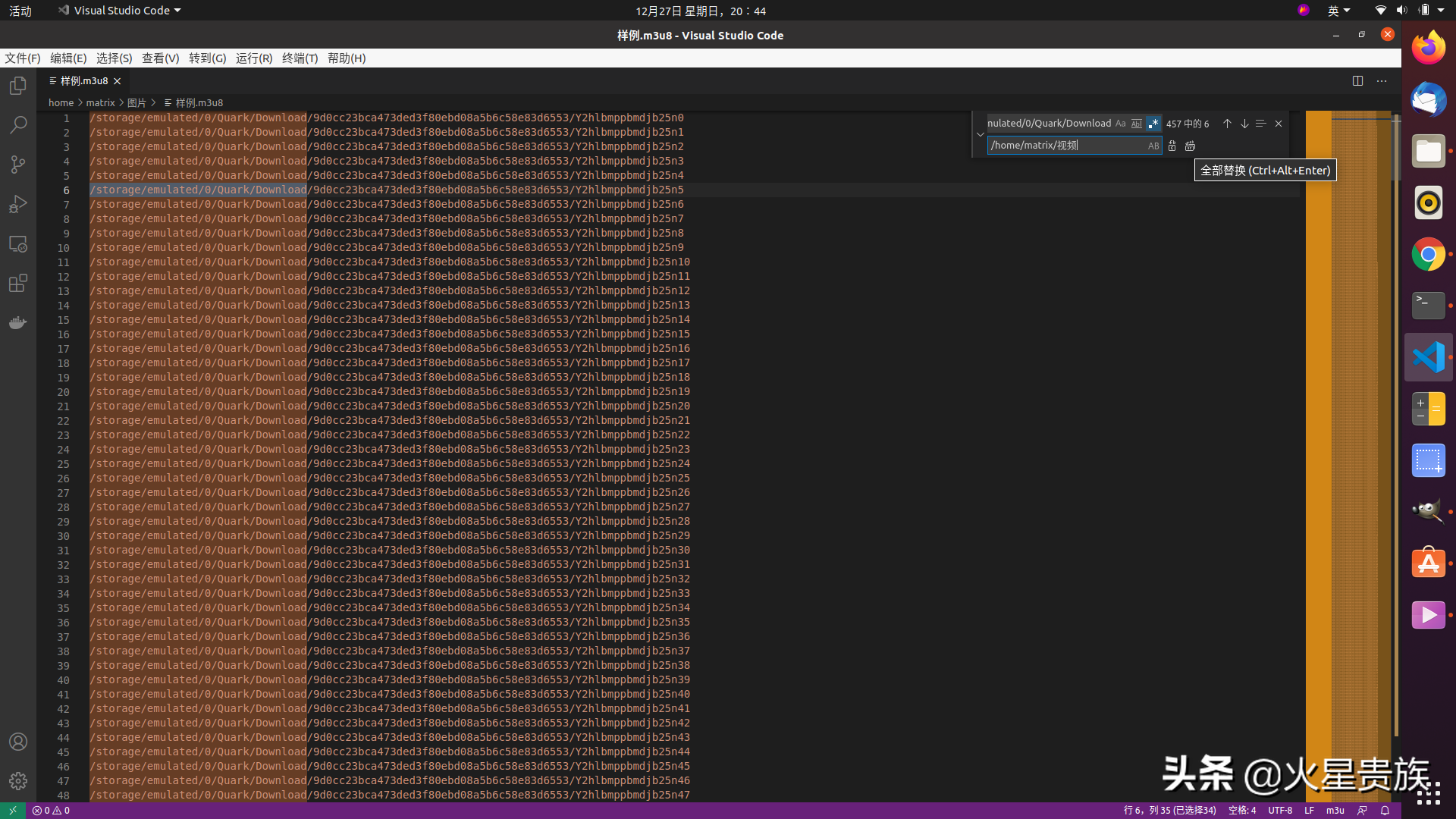Toggle Use Regular Expression in find box

coord(1153,124)
